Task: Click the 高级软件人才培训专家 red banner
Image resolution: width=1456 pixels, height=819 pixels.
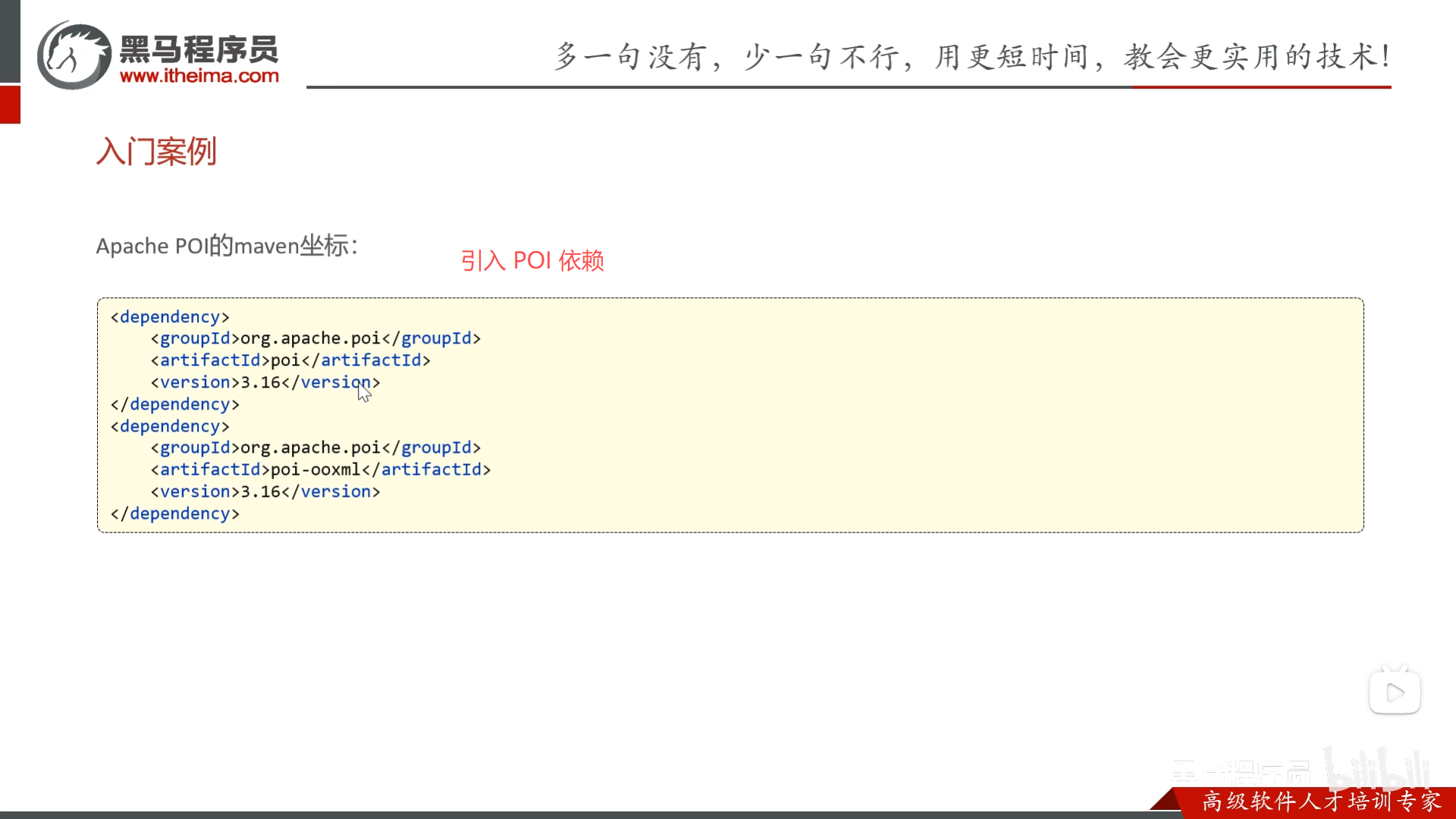Action: pos(1321,801)
